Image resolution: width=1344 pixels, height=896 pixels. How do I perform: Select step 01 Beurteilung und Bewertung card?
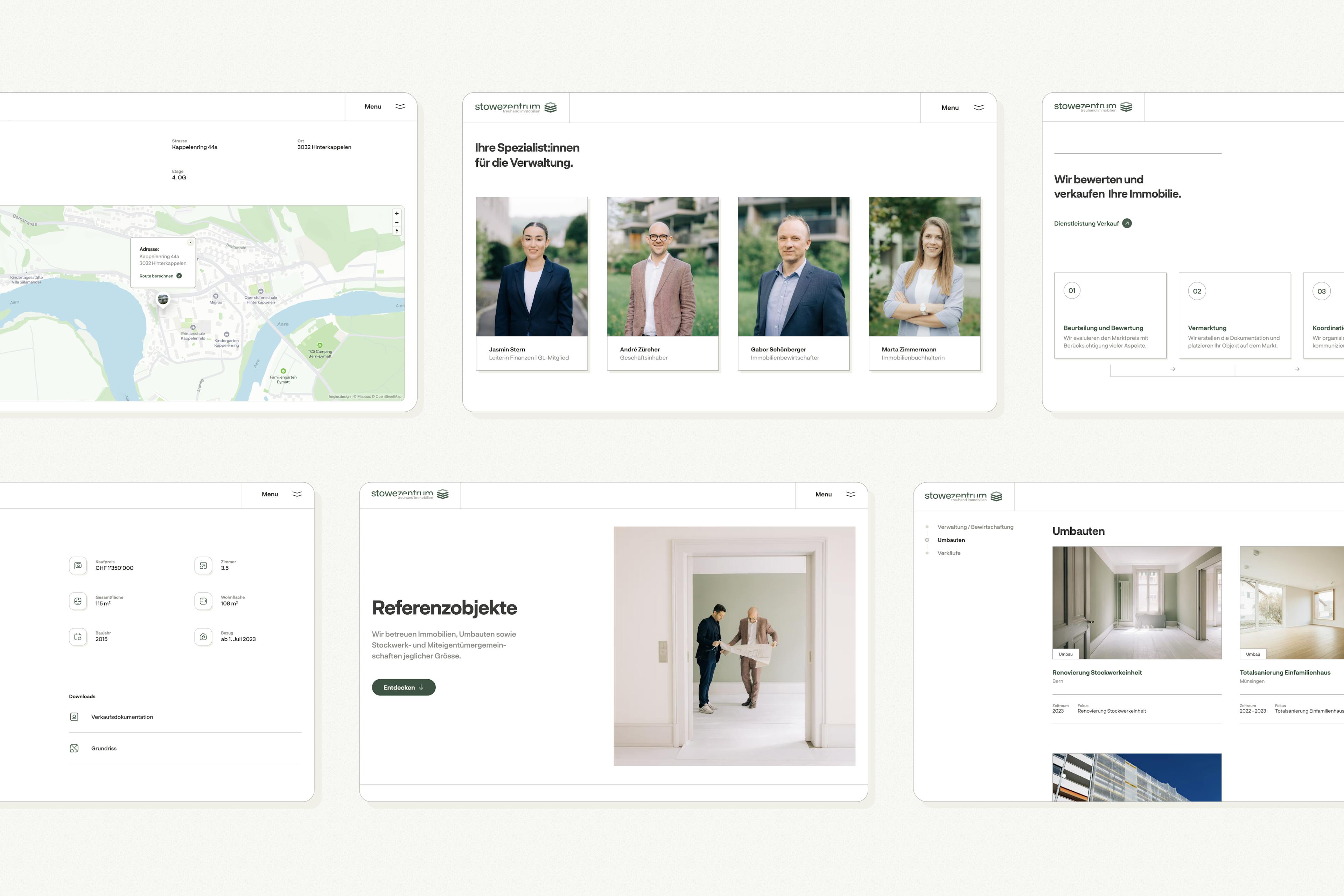point(1110,315)
